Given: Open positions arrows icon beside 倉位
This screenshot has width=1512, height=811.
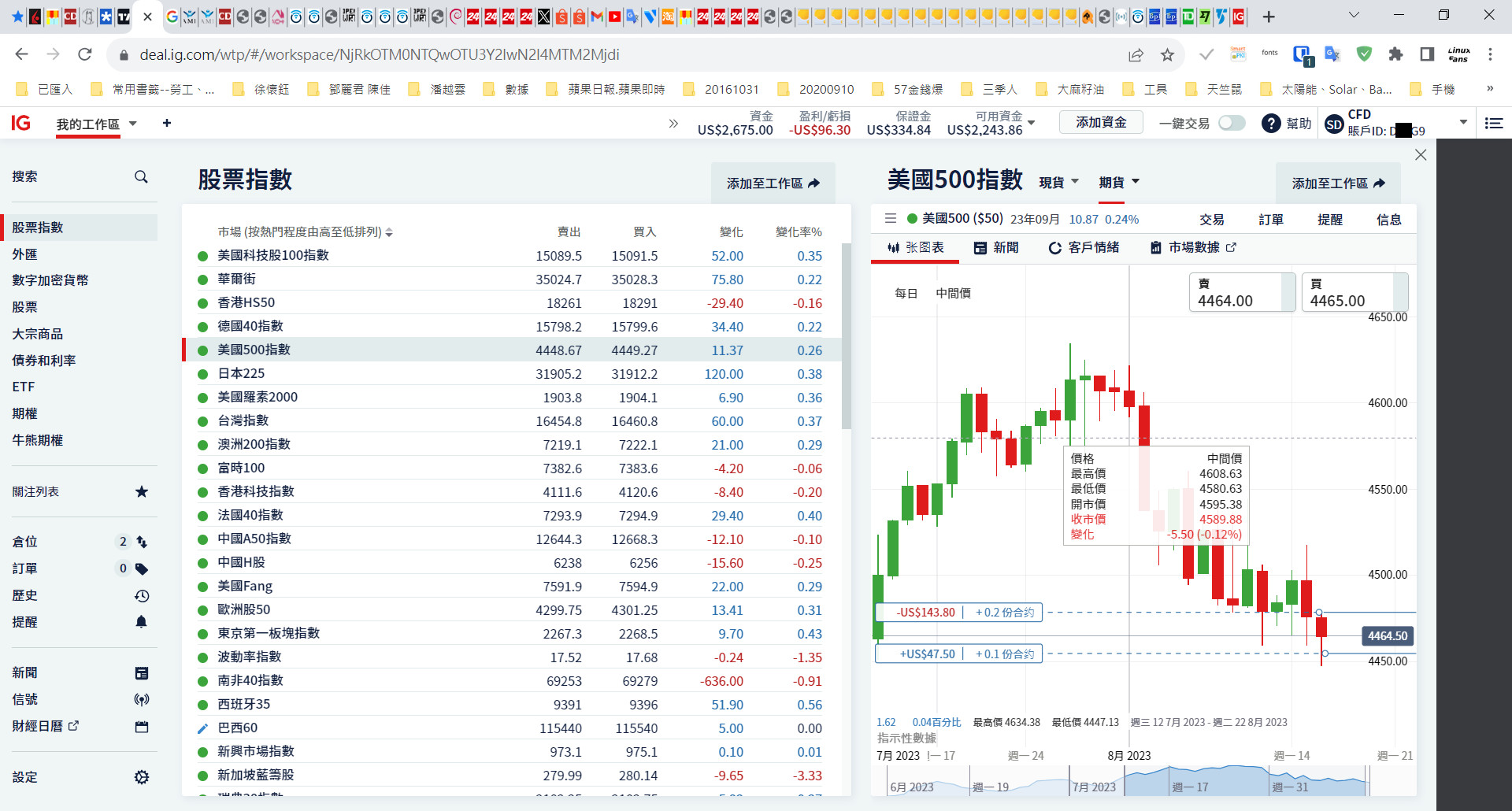Looking at the screenshot, I should pos(142,542).
